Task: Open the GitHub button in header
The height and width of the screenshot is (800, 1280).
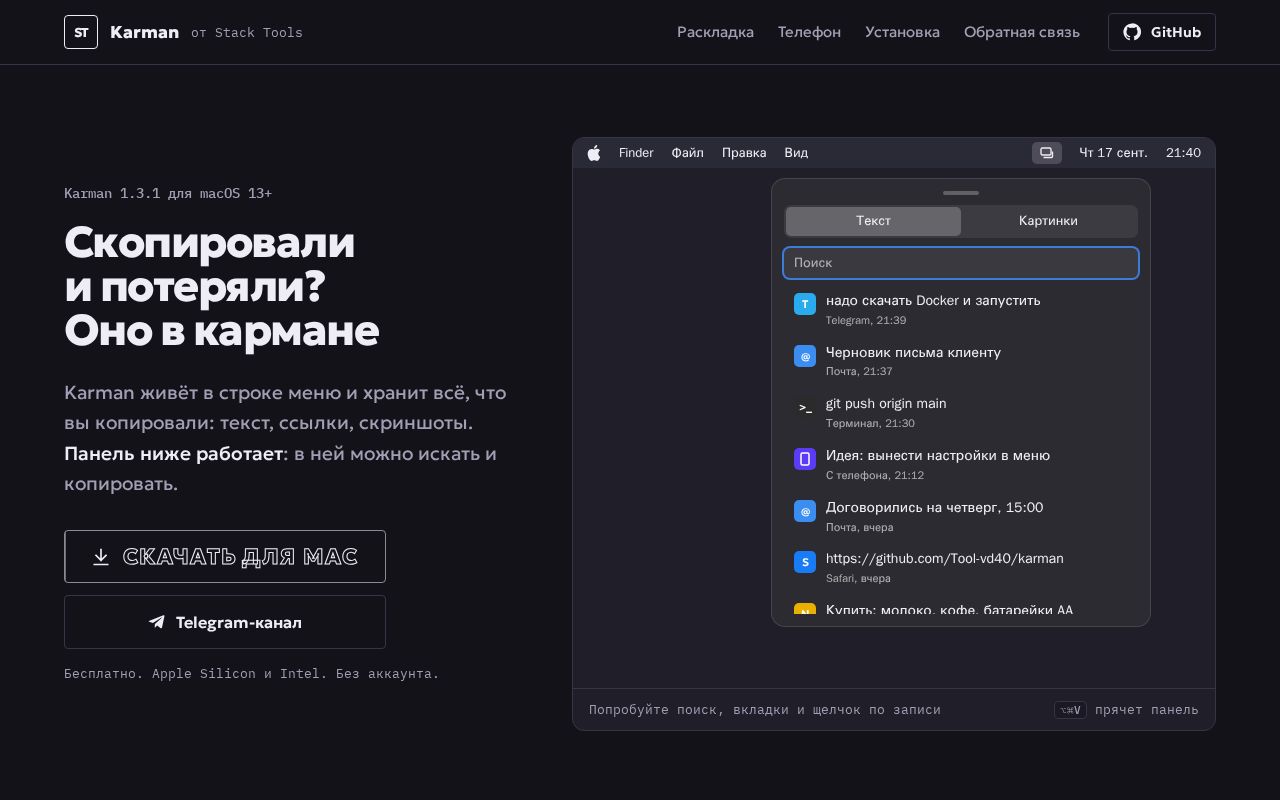Action: coord(1162,32)
